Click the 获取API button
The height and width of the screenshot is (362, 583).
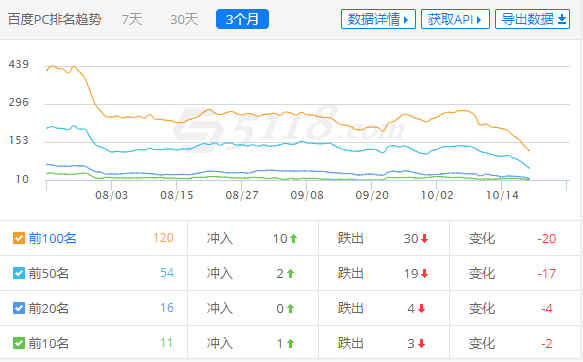click(455, 19)
